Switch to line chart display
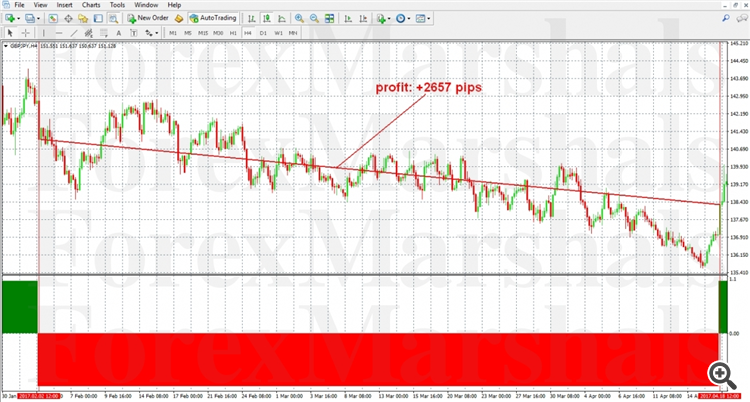The height and width of the screenshot is (402, 750). [x=282, y=19]
